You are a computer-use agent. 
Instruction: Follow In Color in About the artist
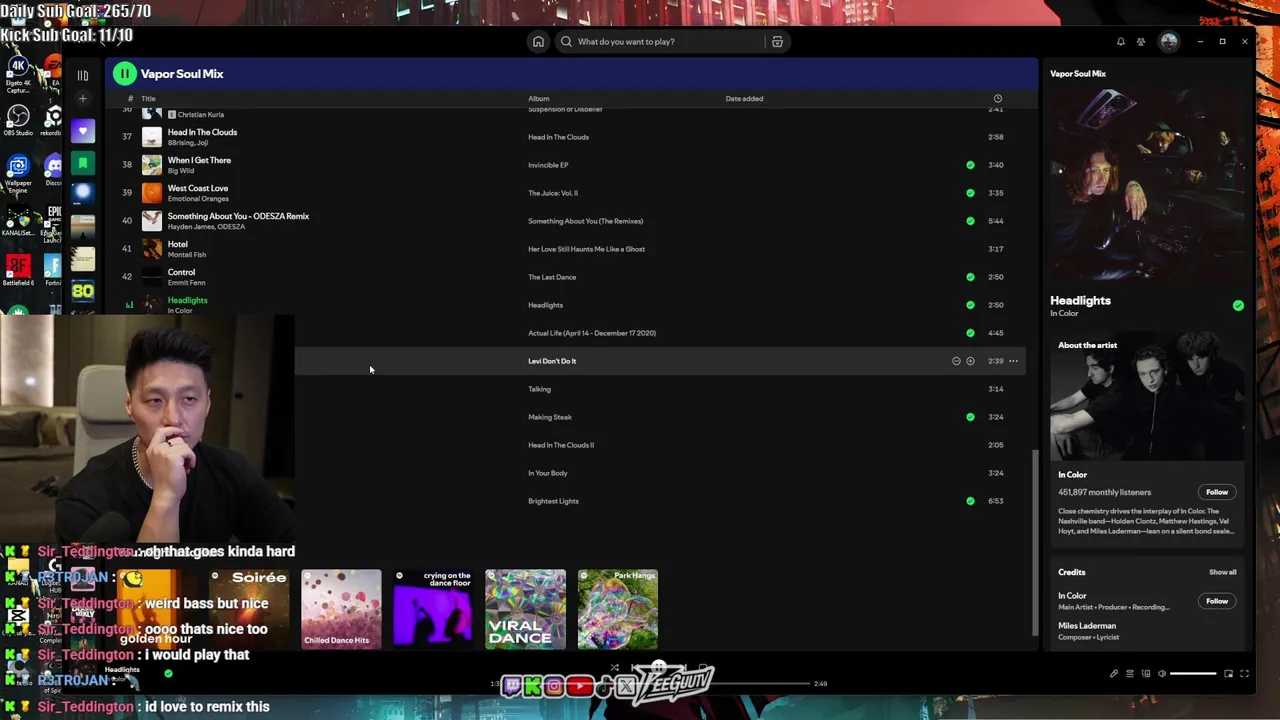[x=1217, y=492]
